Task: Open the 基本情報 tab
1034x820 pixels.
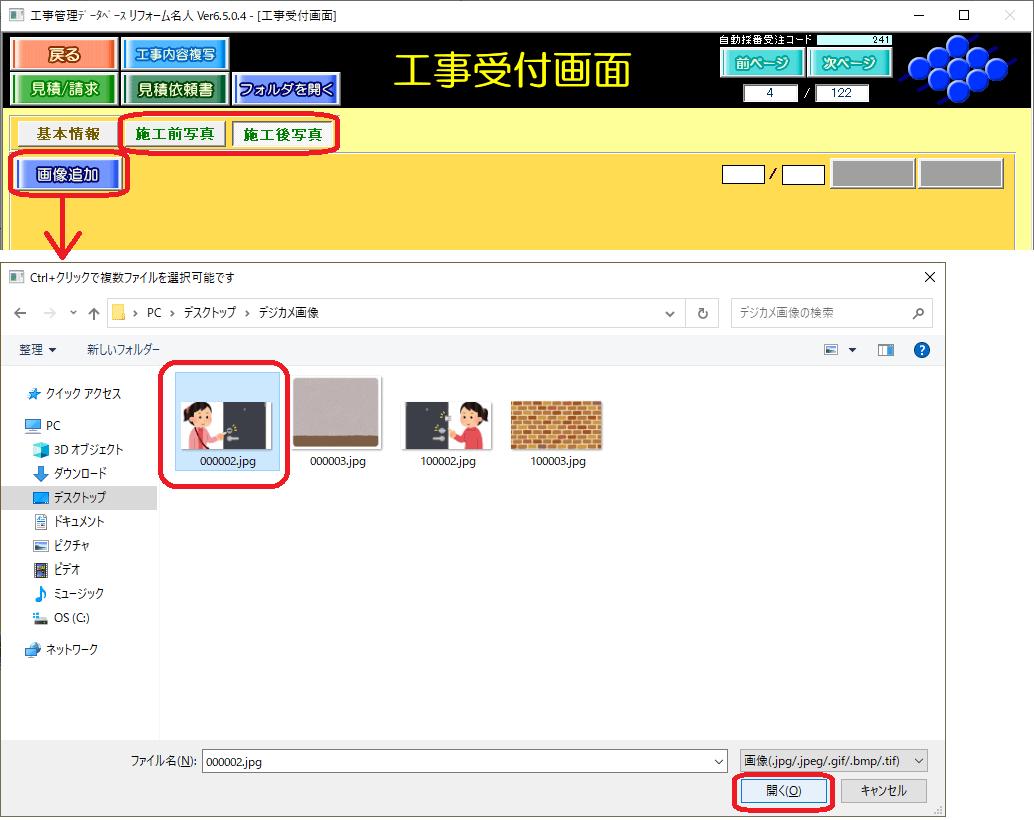Action: point(68,134)
